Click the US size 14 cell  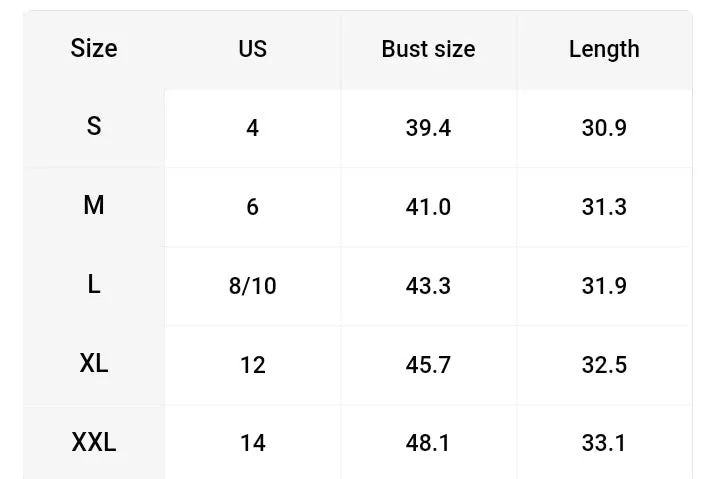pyautogui.click(x=253, y=443)
